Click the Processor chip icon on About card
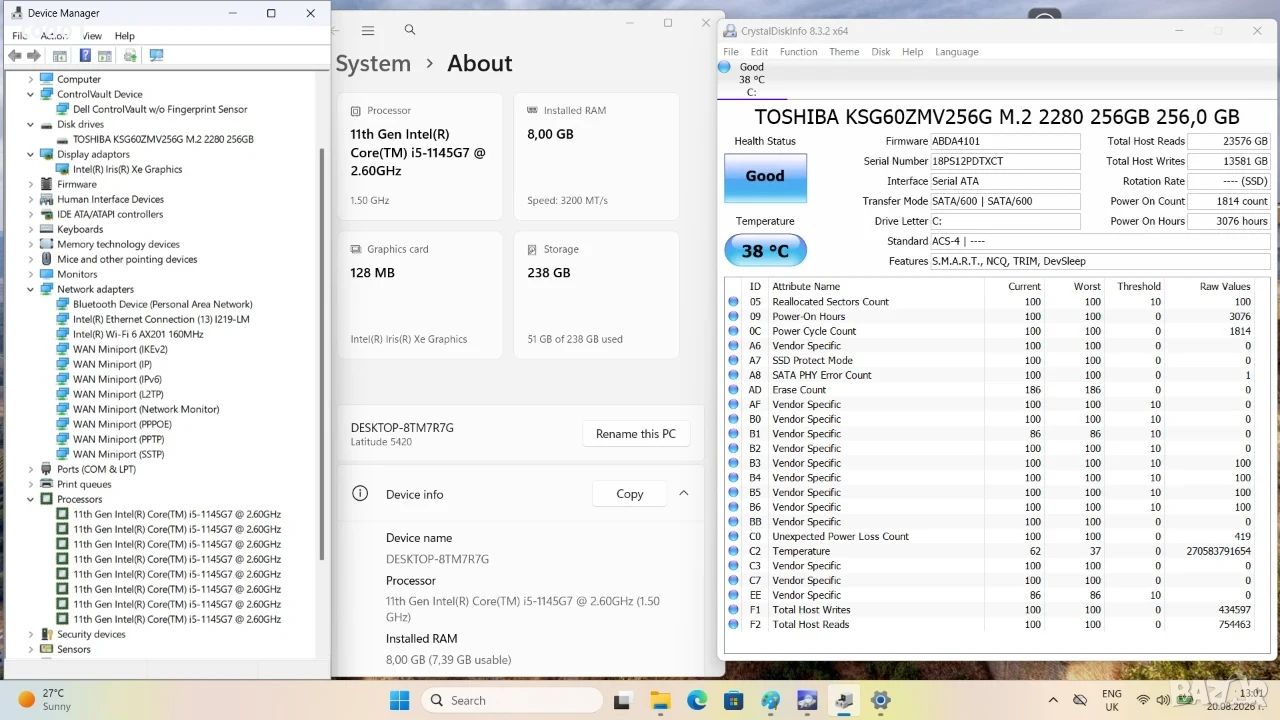 click(x=357, y=111)
